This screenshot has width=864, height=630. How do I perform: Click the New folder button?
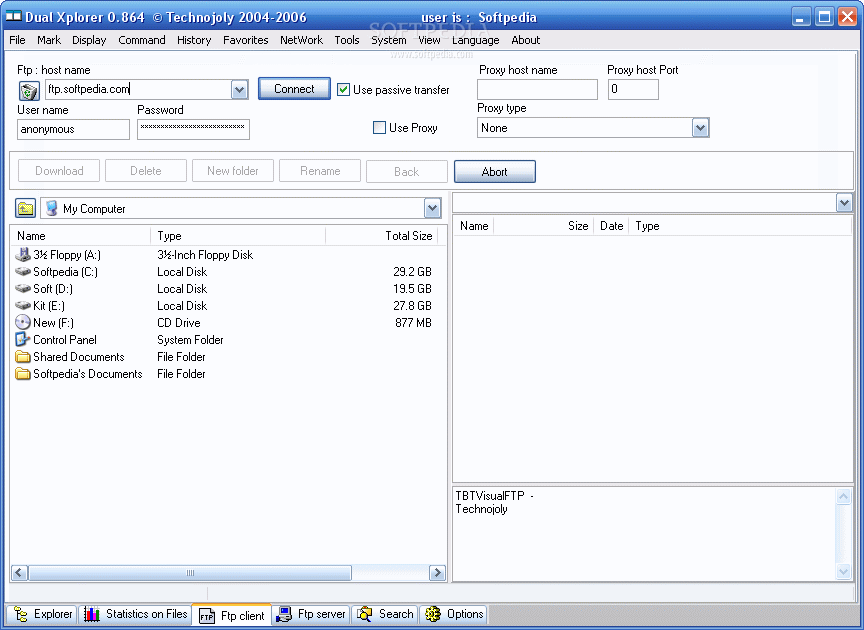233,171
